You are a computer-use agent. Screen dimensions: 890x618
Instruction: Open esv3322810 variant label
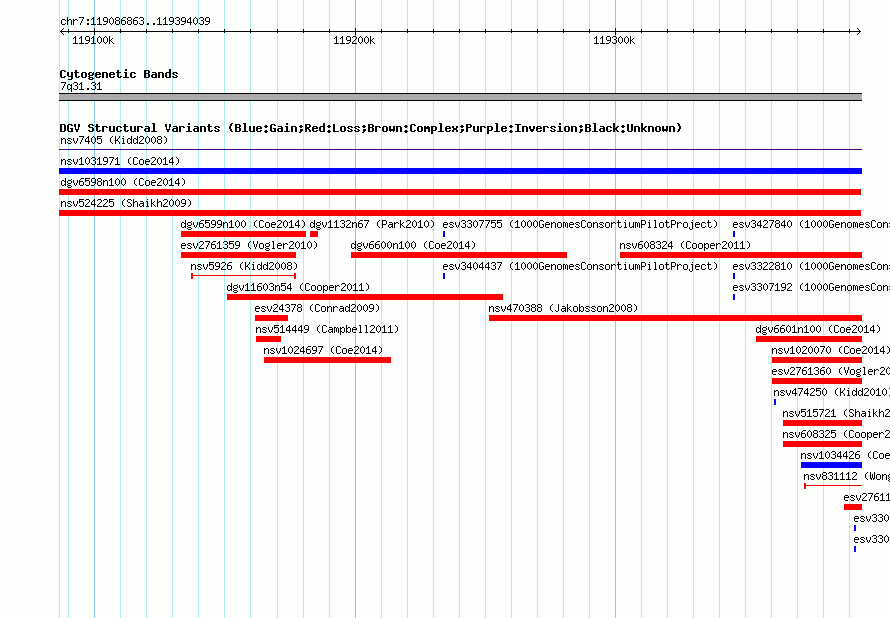point(811,266)
